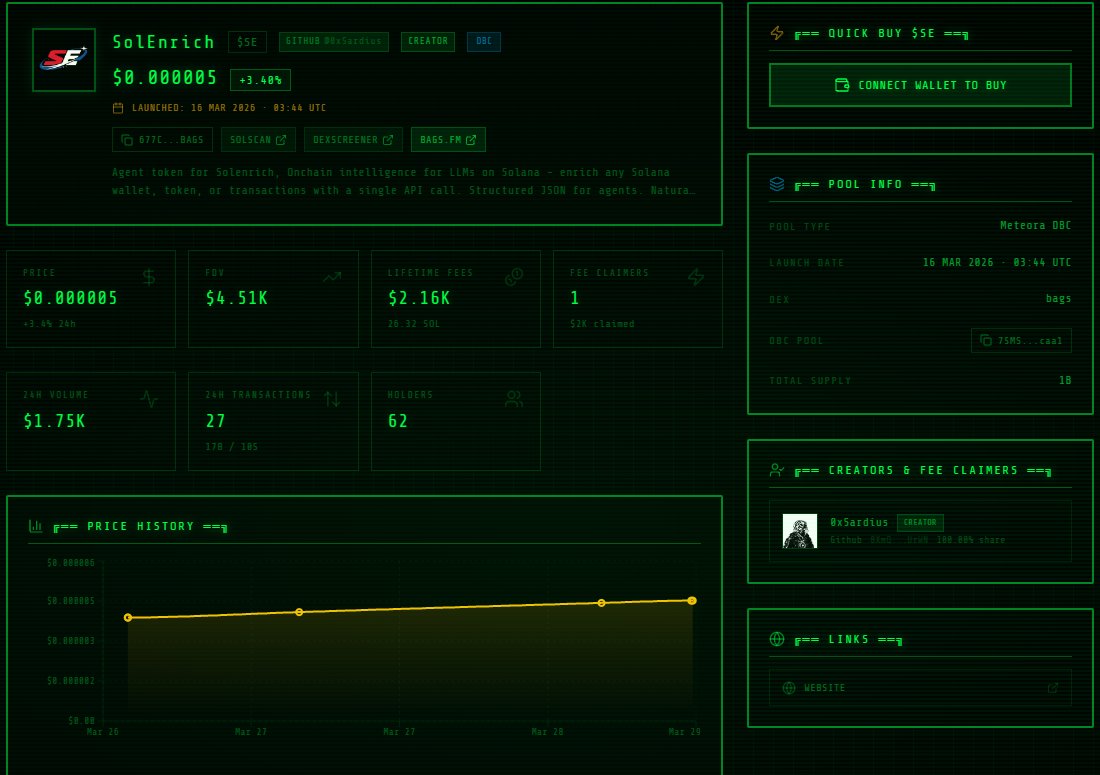Screen dimensions: 1100x775
Task: Click the $1.75K 24H volume value
Action: pyautogui.click(x=54, y=422)
